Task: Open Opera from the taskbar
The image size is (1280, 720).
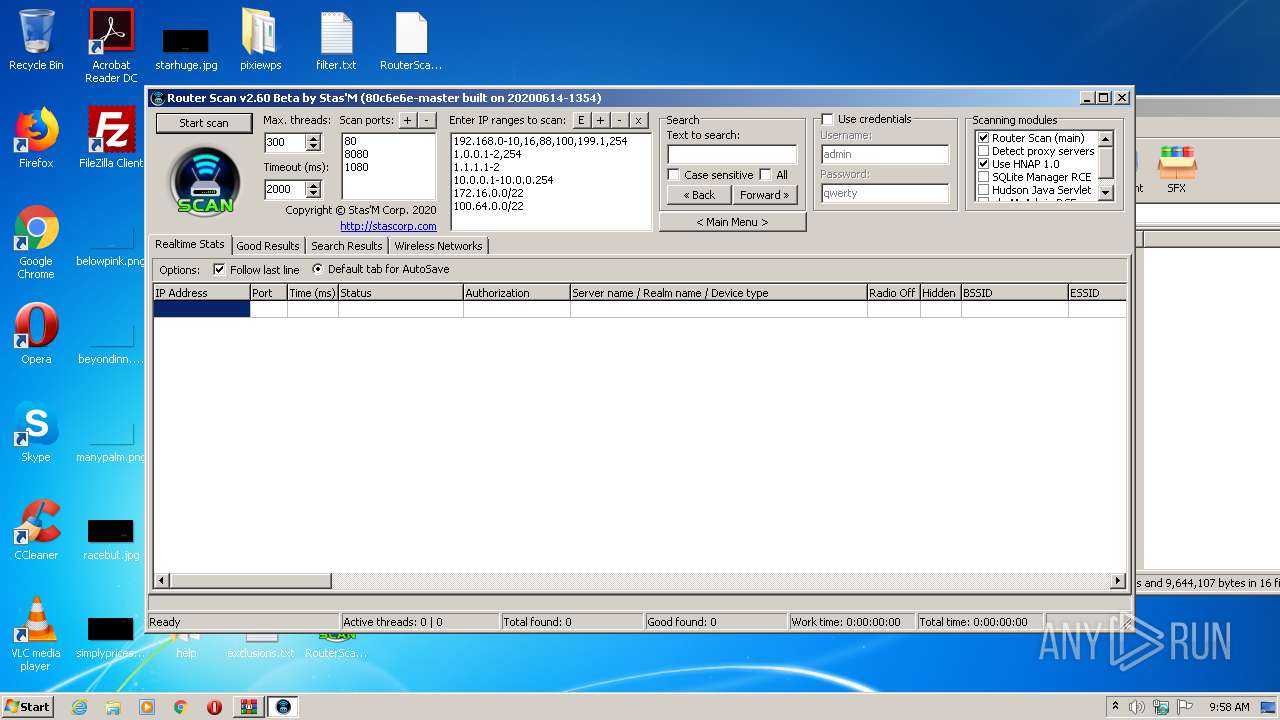Action: (x=214, y=707)
